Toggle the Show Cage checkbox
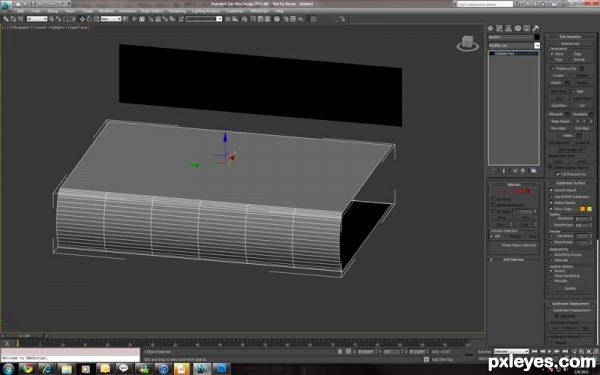This screenshot has height=375, width=600. (551, 209)
